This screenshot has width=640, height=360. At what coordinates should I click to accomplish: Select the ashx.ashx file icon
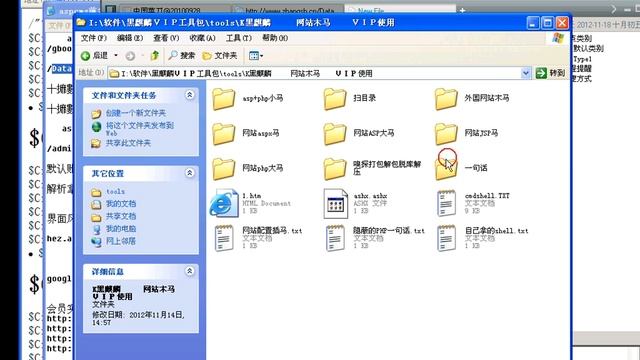[x=336, y=203]
